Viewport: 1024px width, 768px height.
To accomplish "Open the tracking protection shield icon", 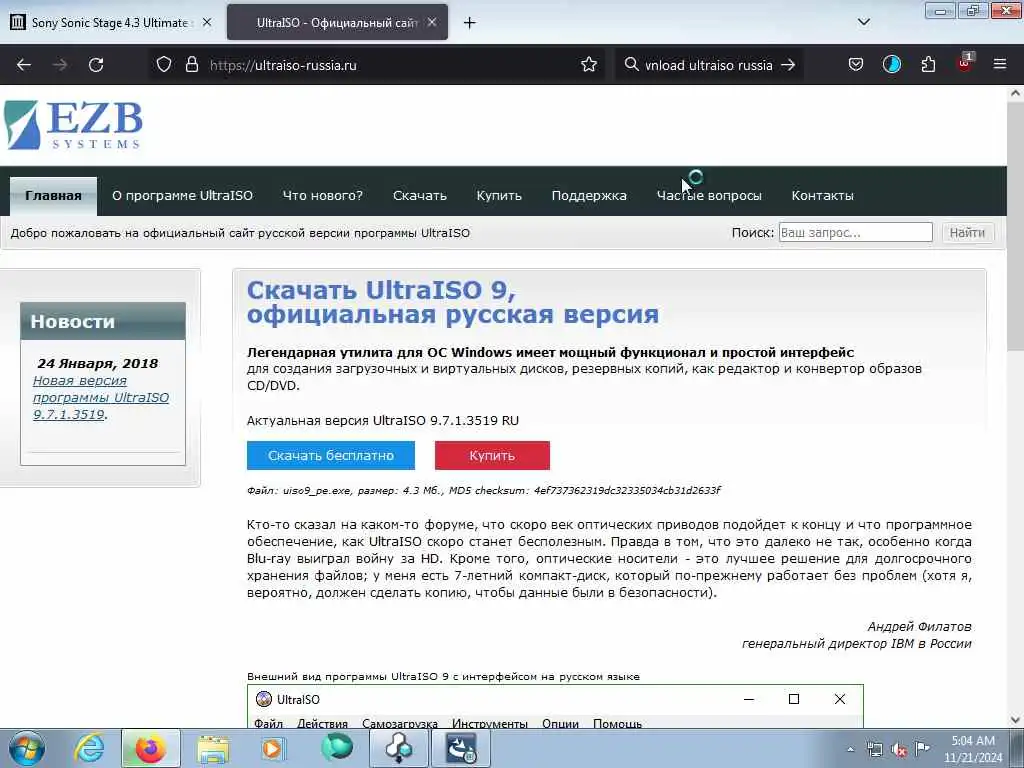I will coord(164,65).
